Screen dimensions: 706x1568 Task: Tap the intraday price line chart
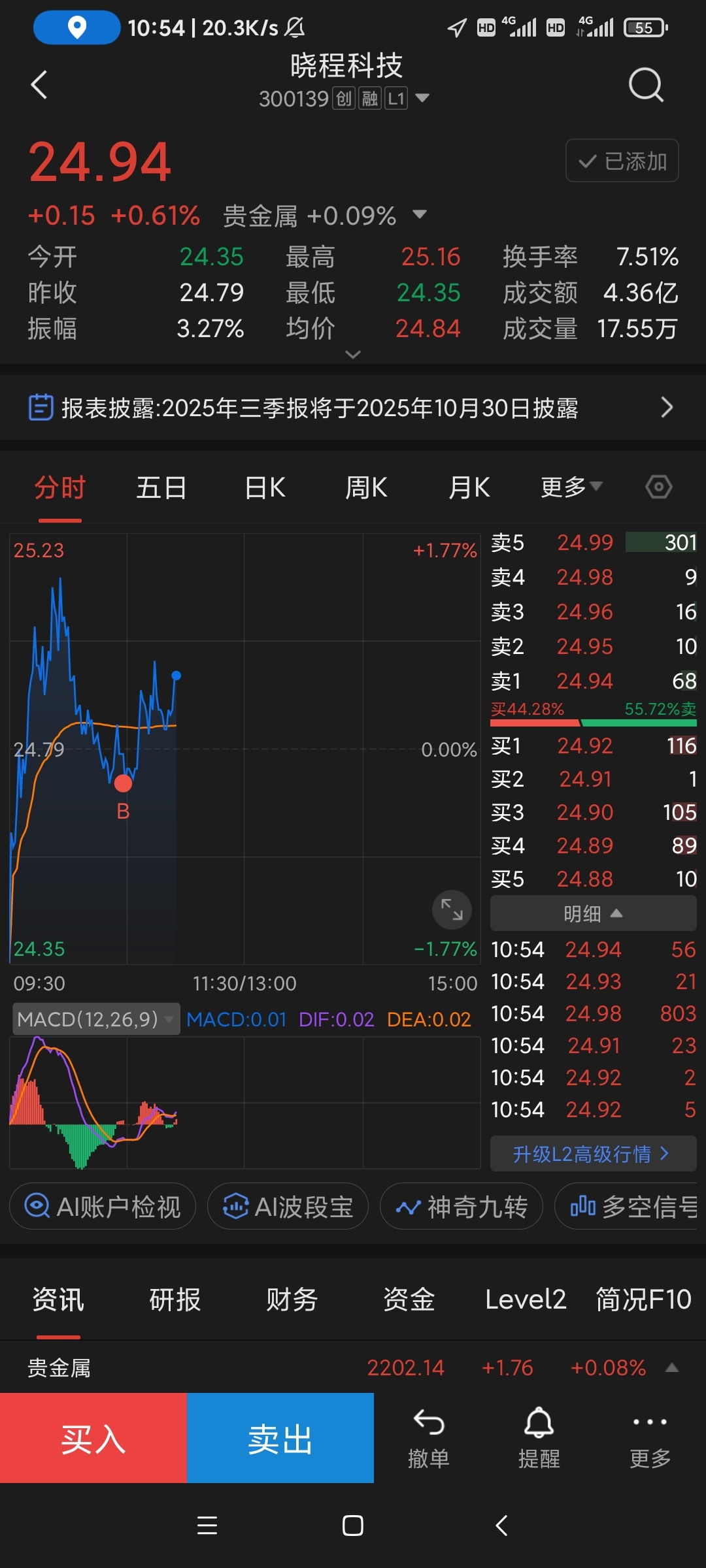click(245, 749)
